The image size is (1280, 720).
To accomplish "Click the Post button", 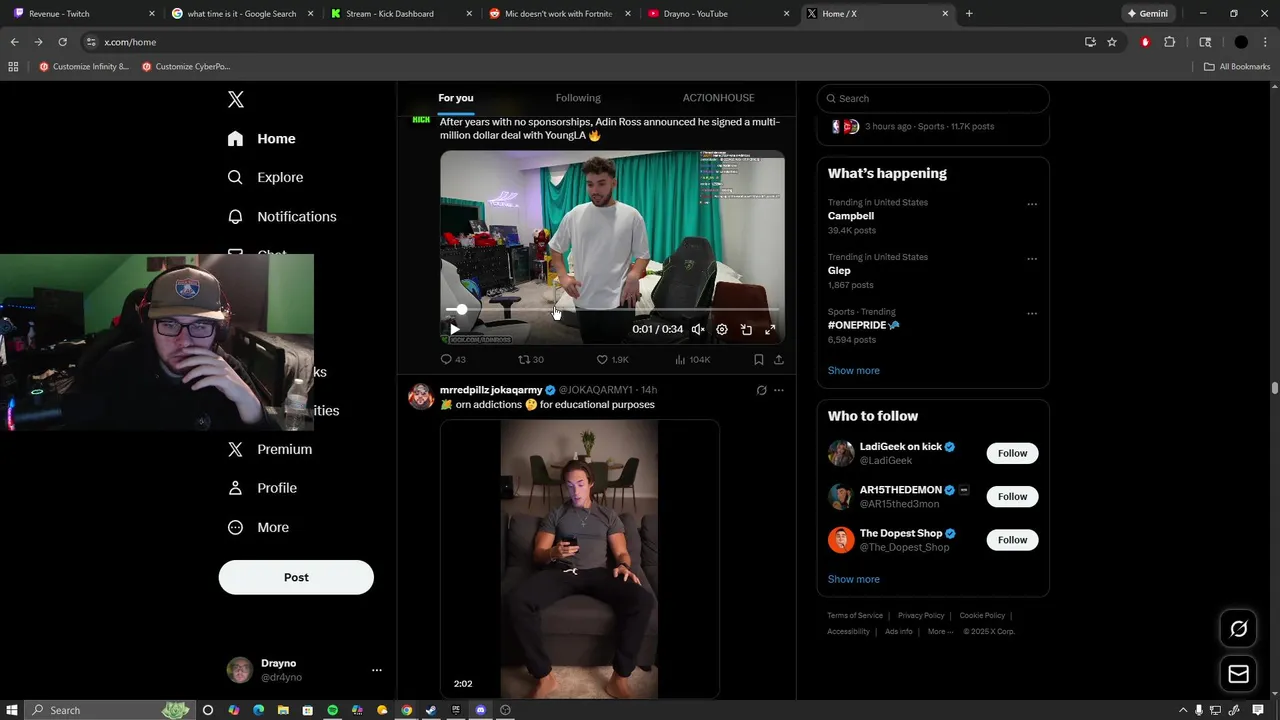I will 296,577.
